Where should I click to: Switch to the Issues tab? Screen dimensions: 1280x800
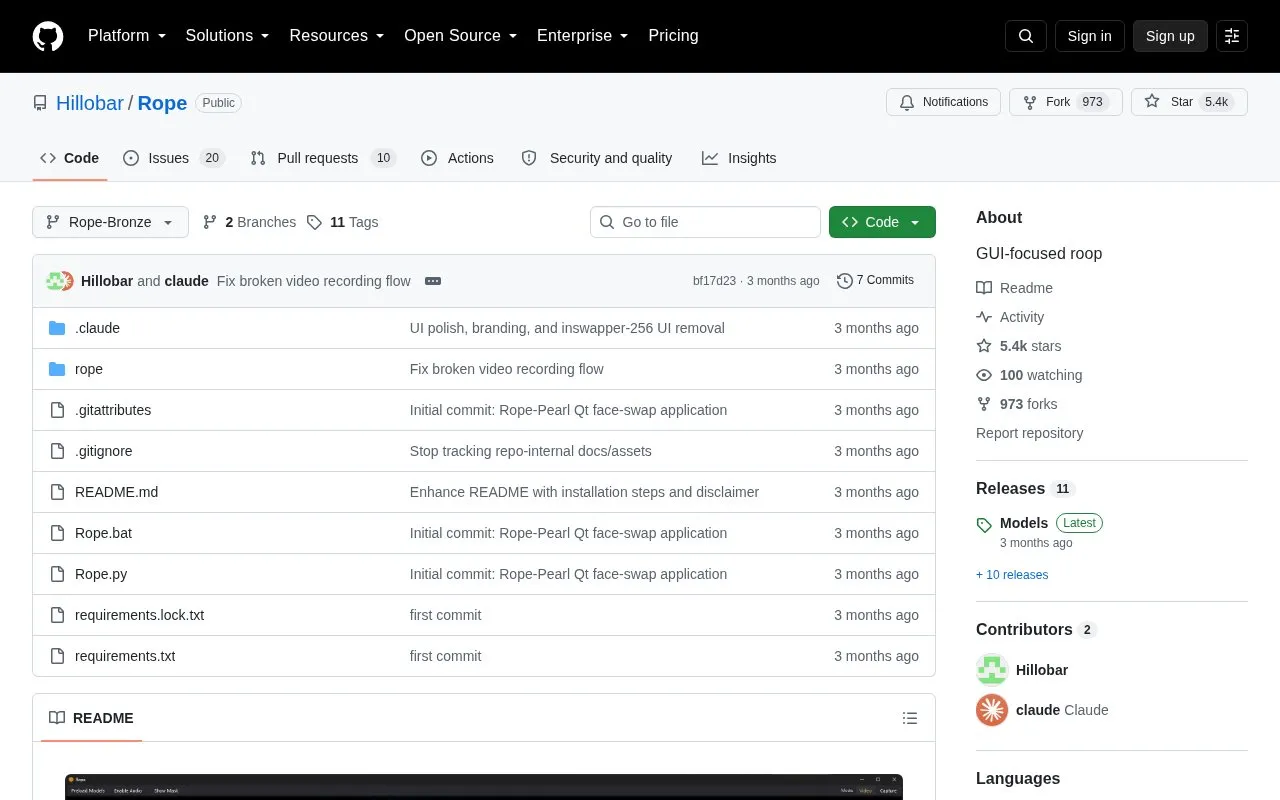click(174, 158)
